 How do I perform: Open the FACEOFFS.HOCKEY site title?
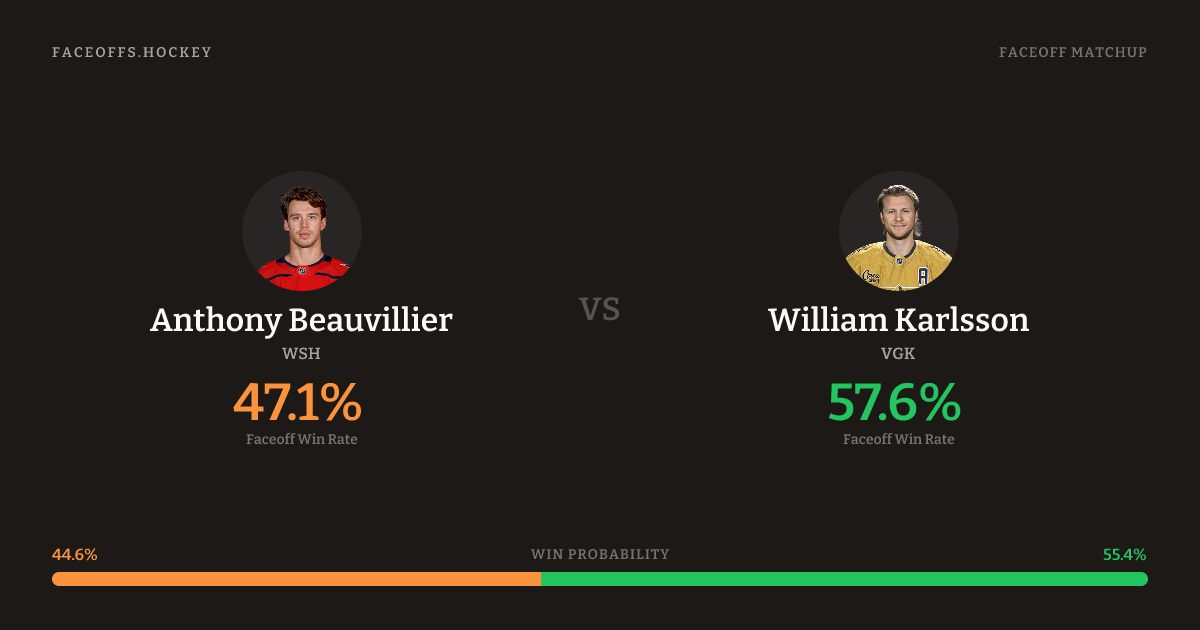coord(132,52)
